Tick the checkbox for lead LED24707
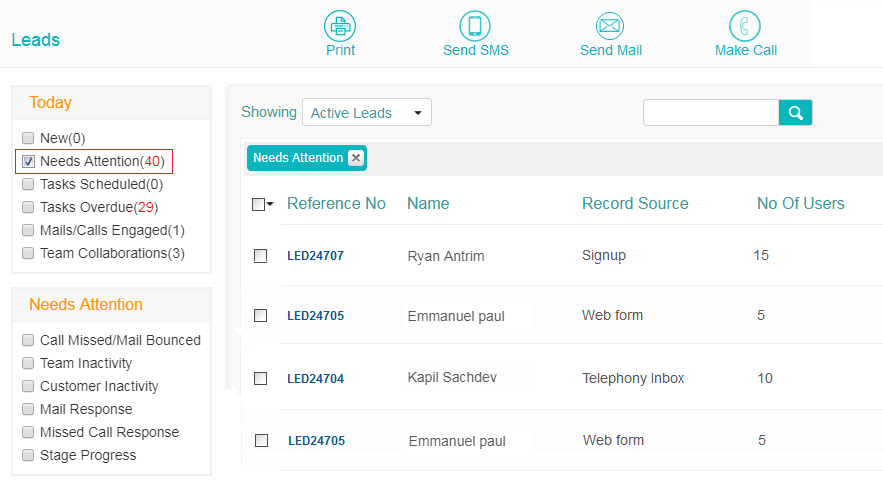The height and width of the screenshot is (483, 883). point(260,256)
